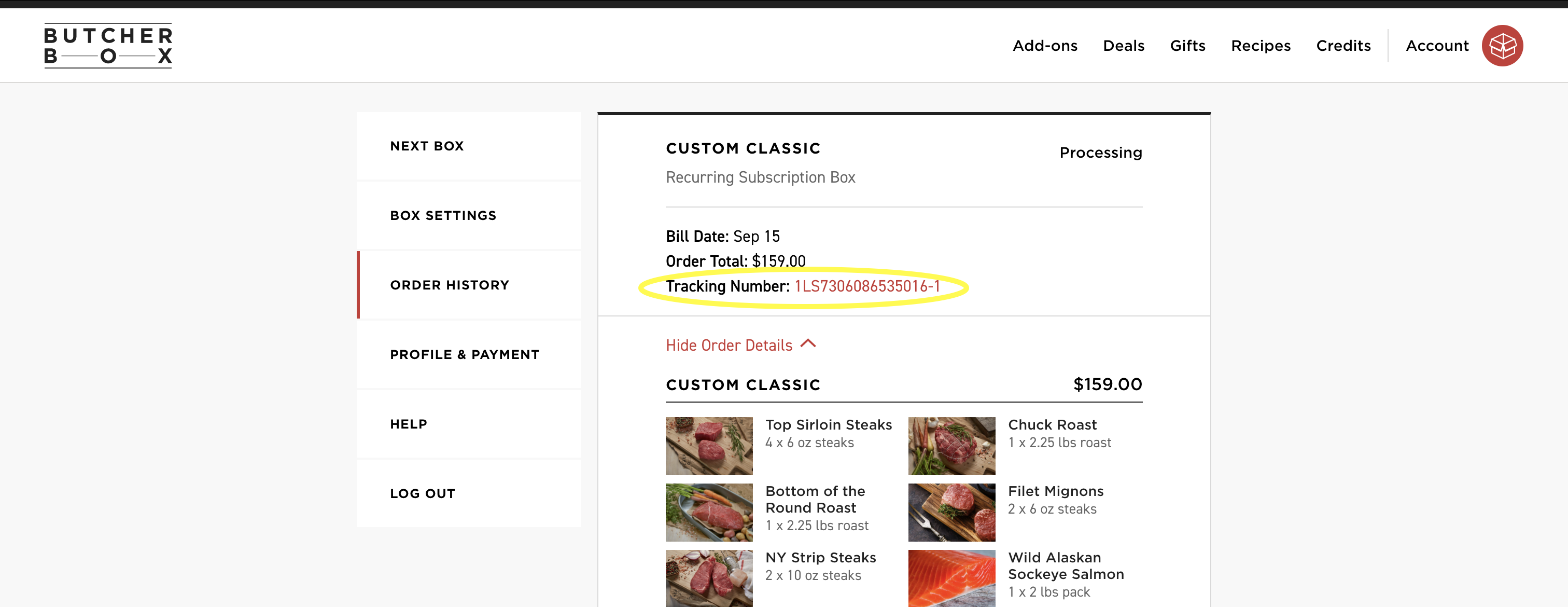The width and height of the screenshot is (1568, 607).
Task: Click the Top Sirloin Steaks thumbnail
Action: click(x=708, y=446)
